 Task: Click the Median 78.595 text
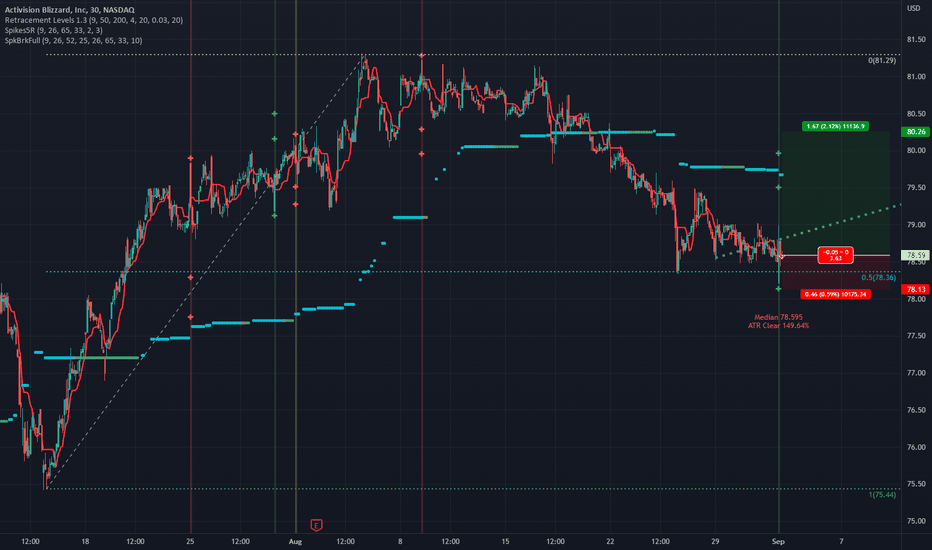778,318
